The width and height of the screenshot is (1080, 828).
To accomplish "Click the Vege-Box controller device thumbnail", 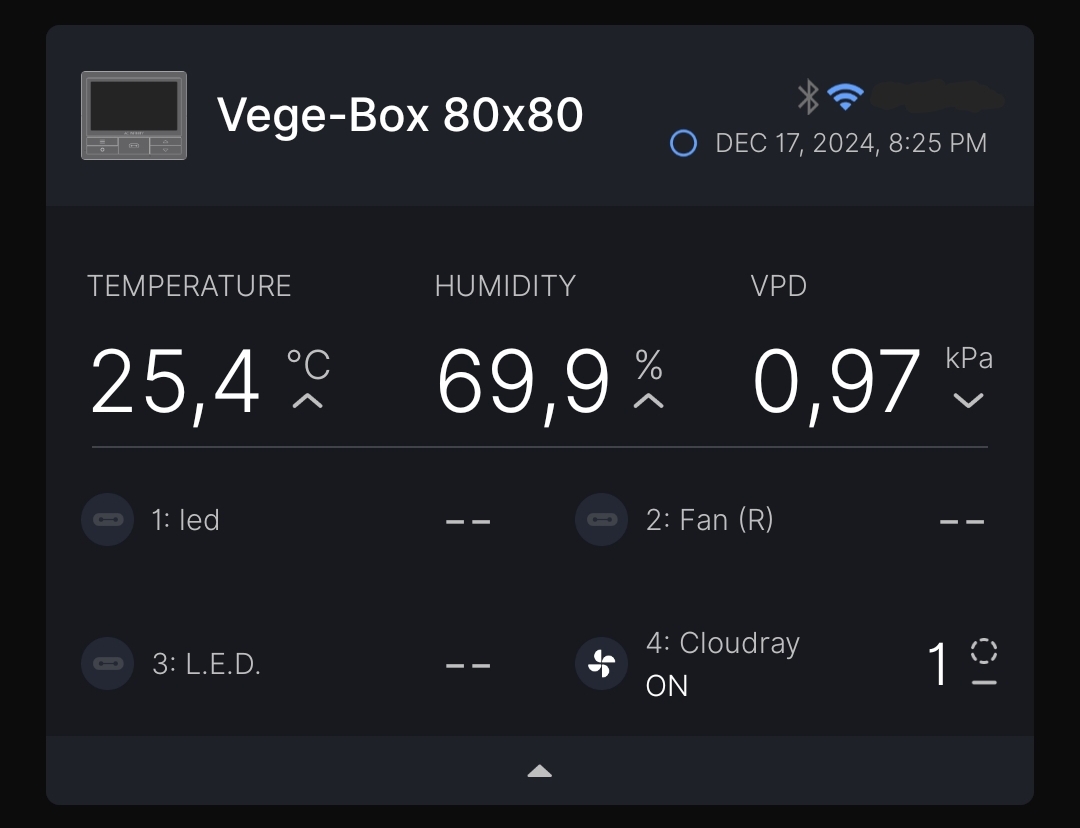I will (x=134, y=115).
